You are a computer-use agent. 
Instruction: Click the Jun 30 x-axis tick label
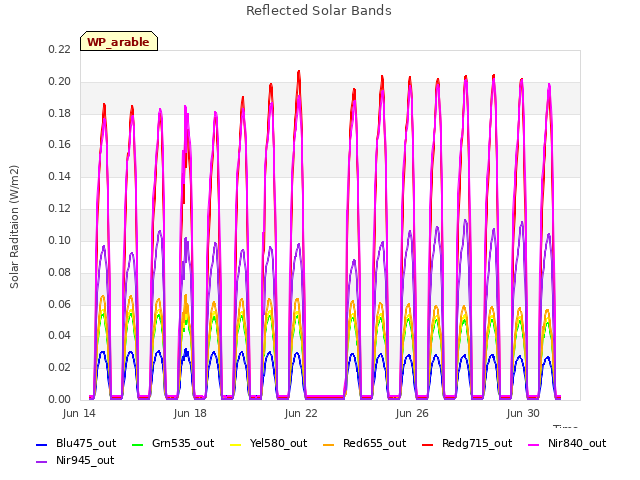pyautogui.click(x=523, y=413)
